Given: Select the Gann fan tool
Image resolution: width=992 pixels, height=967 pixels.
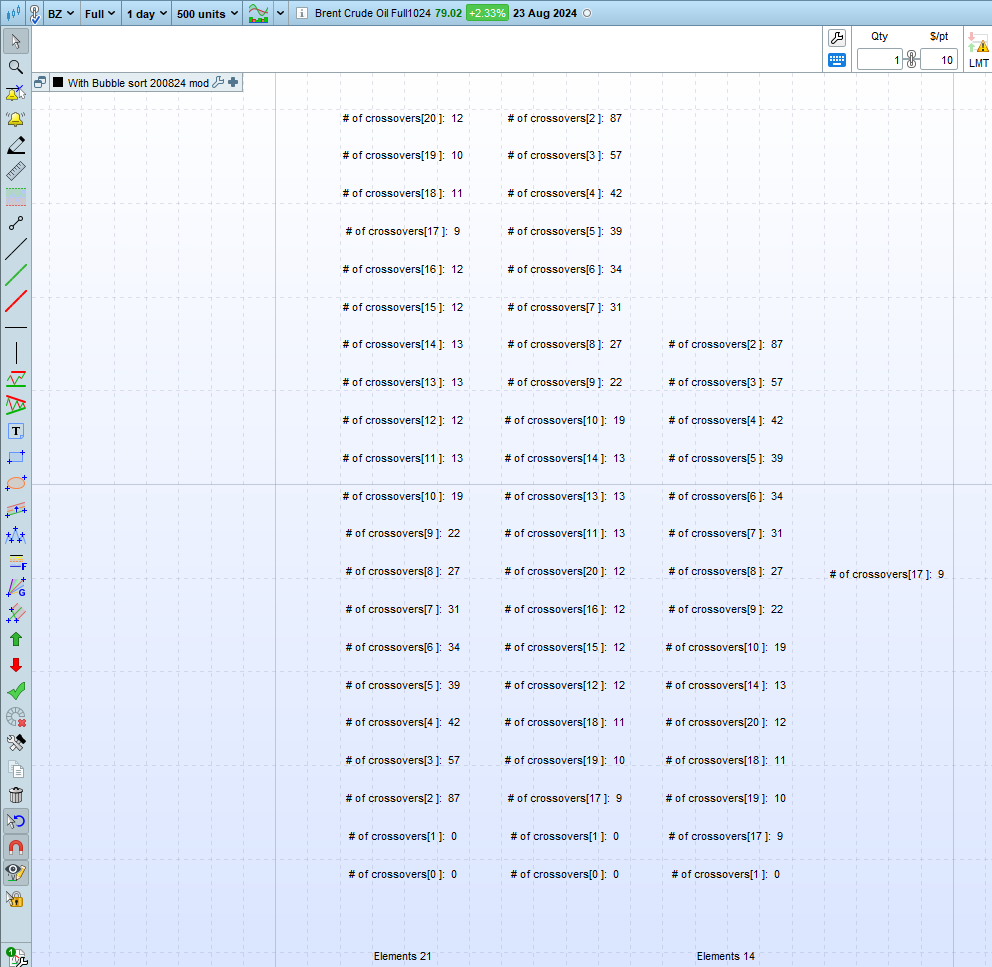Looking at the screenshot, I should (x=16, y=587).
